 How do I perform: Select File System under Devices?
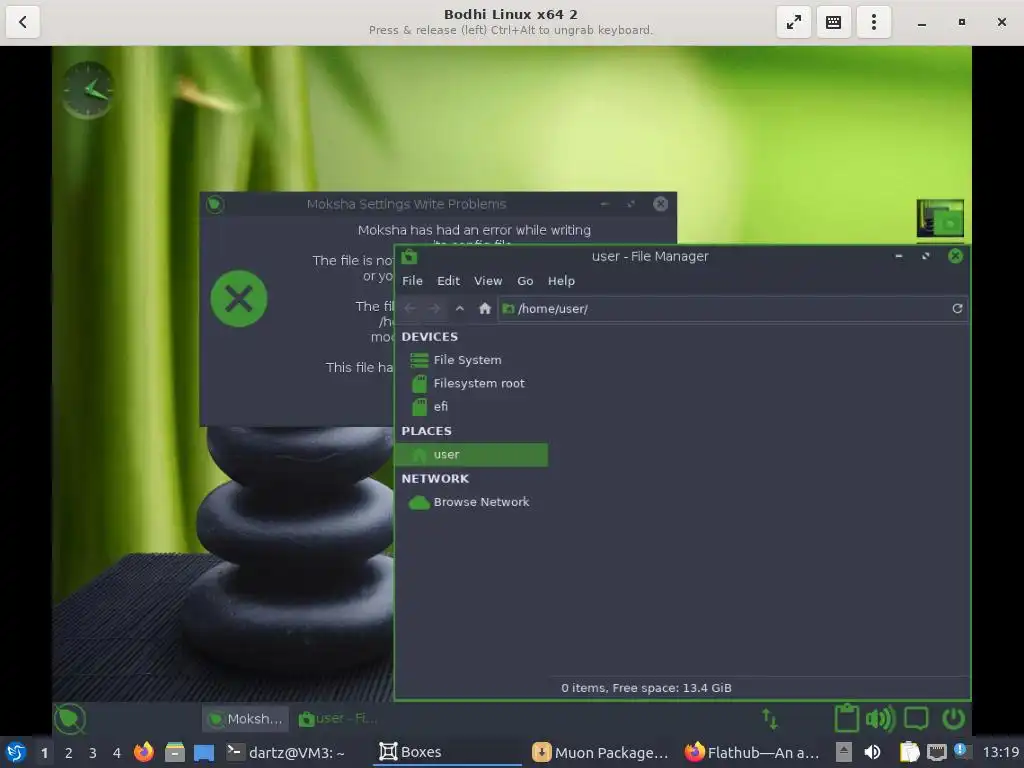(x=471, y=360)
